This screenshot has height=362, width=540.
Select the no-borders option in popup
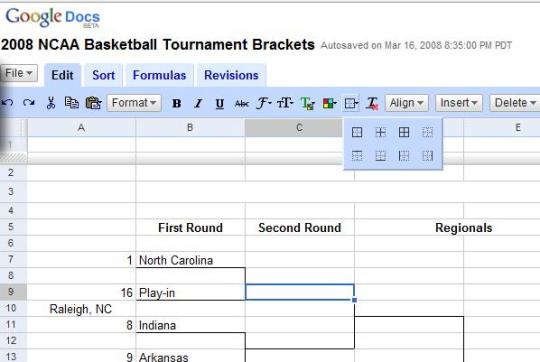tap(427, 132)
